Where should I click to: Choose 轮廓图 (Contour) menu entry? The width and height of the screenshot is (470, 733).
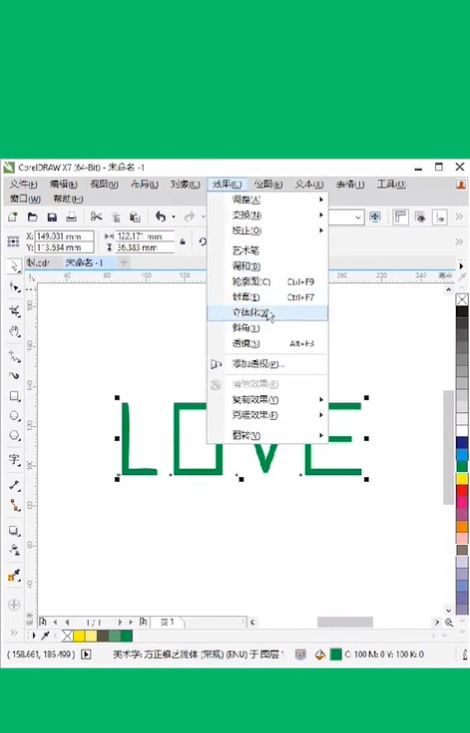(x=268, y=282)
